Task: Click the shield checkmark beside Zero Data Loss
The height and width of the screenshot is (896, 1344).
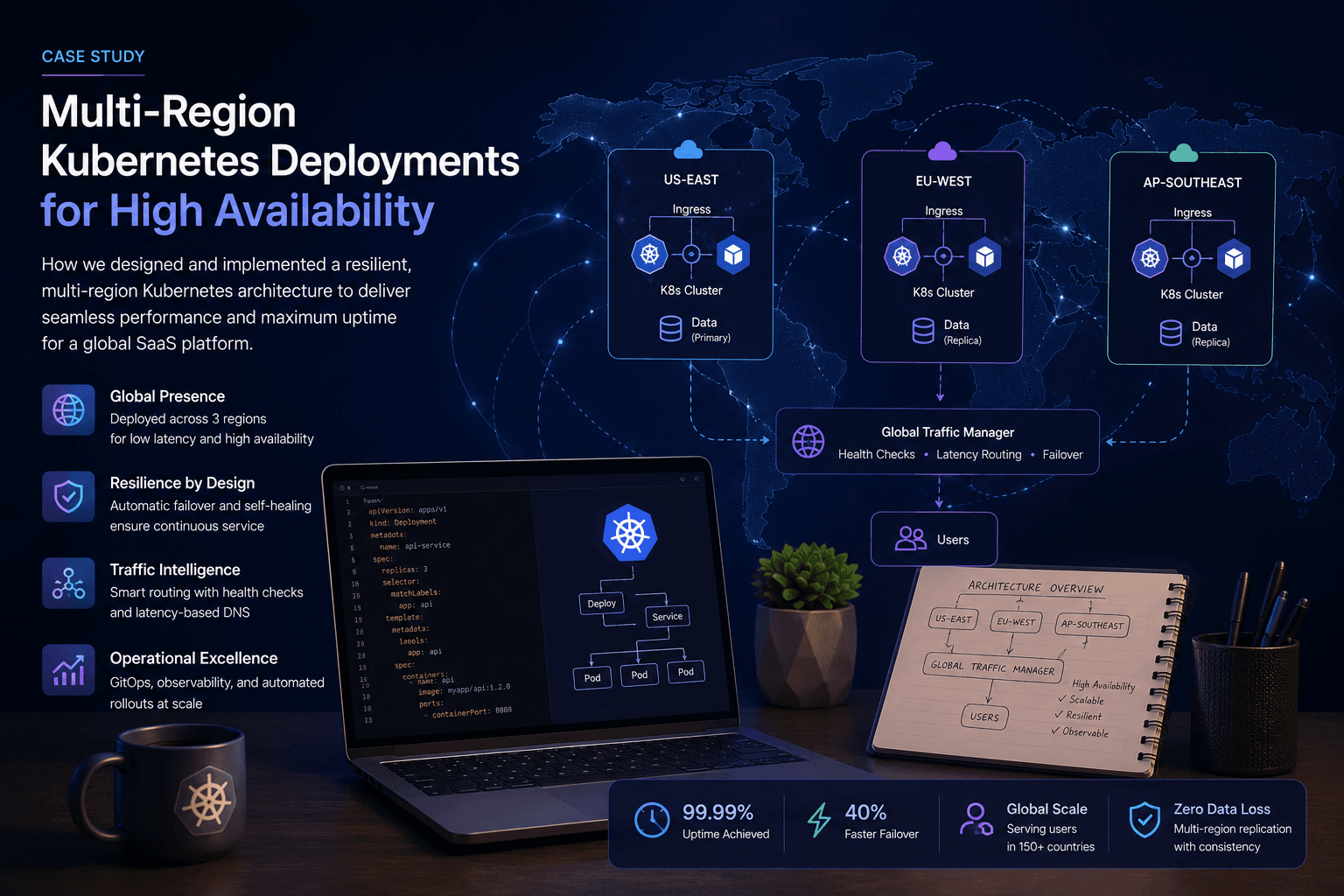Action: click(1144, 820)
